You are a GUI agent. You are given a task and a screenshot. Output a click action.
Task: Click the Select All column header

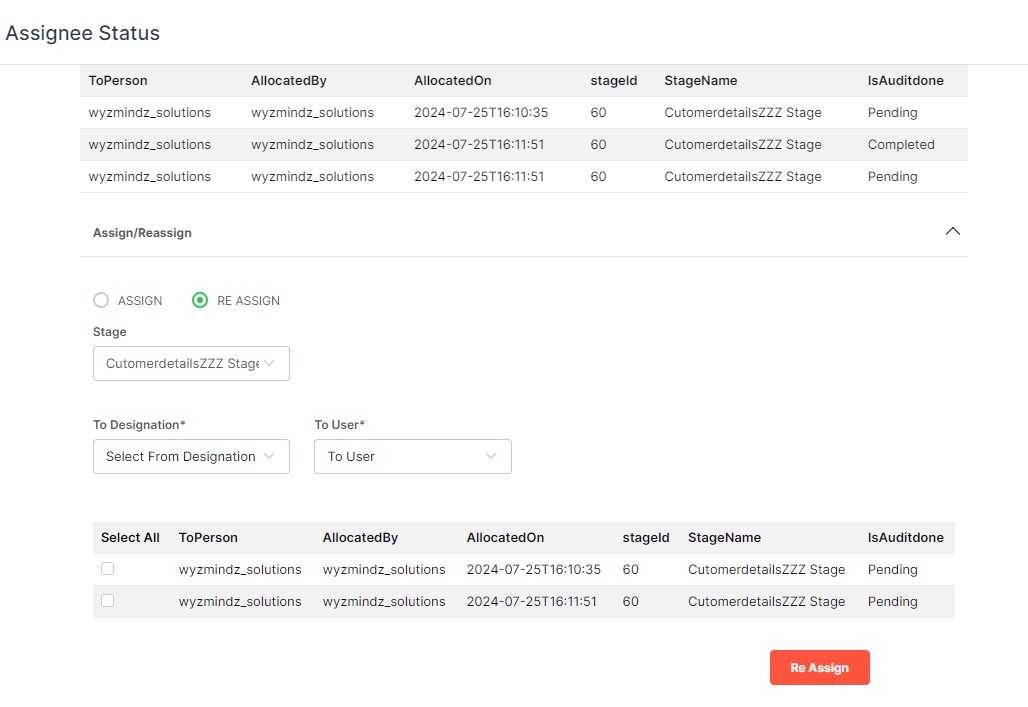pyautogui.click(x=130, y=538)
